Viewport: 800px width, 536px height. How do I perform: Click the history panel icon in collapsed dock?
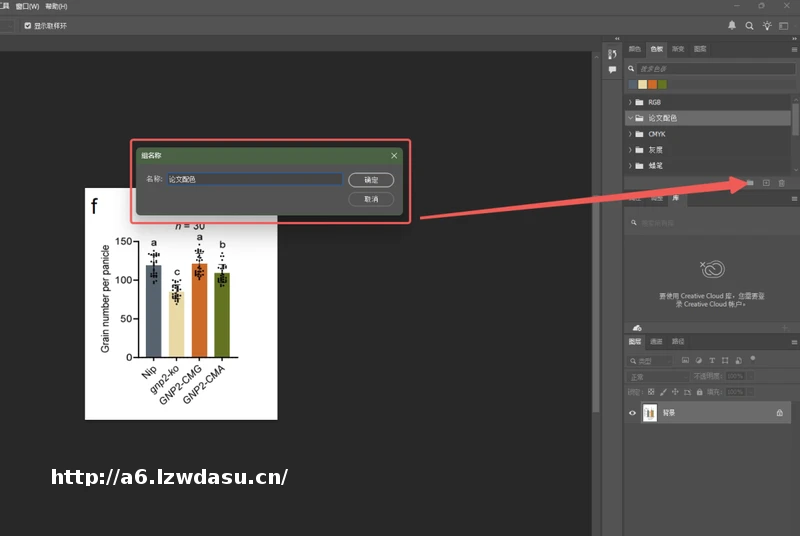(x=612, y=53)
